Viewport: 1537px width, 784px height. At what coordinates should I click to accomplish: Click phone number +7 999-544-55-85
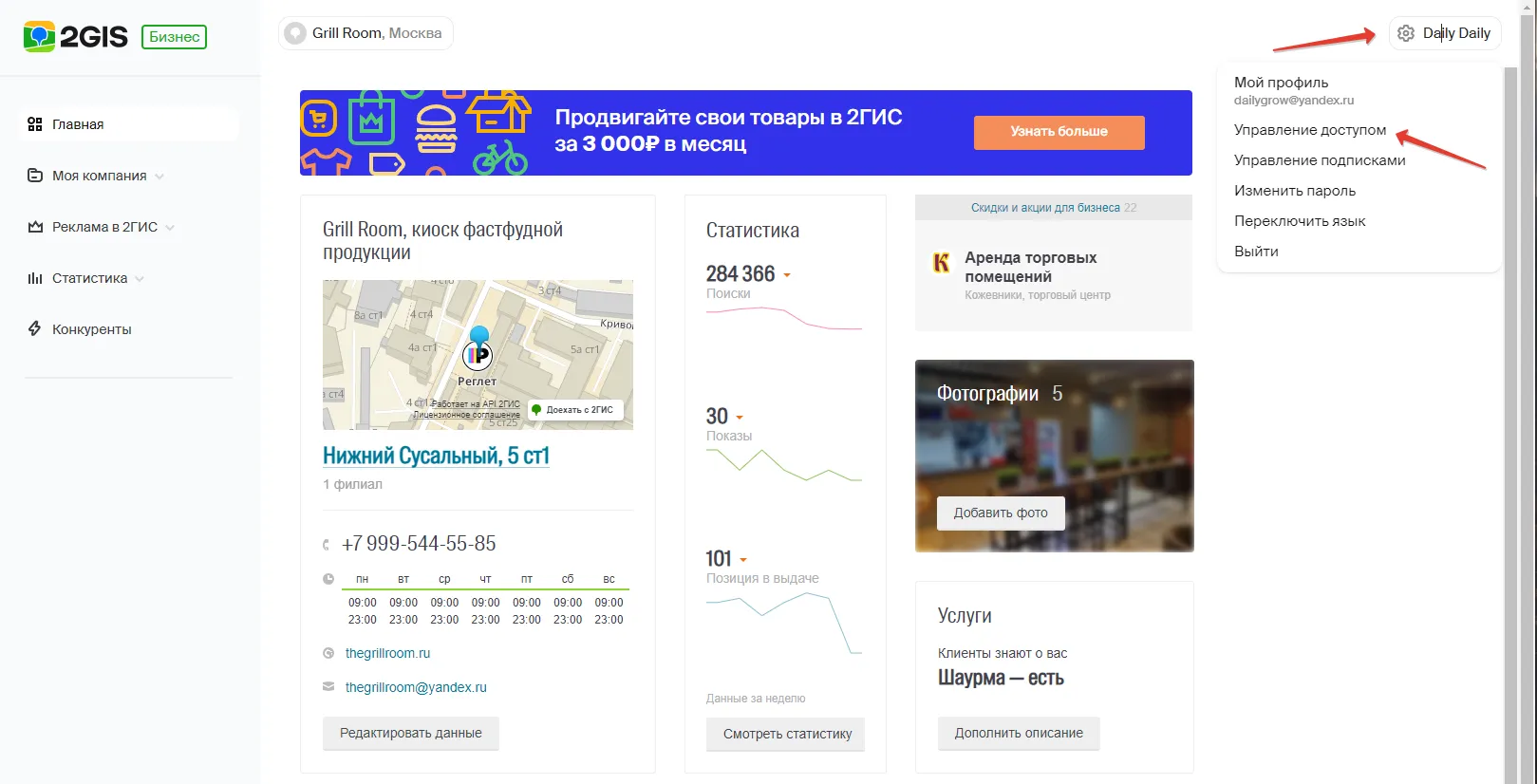coord(419,544)
